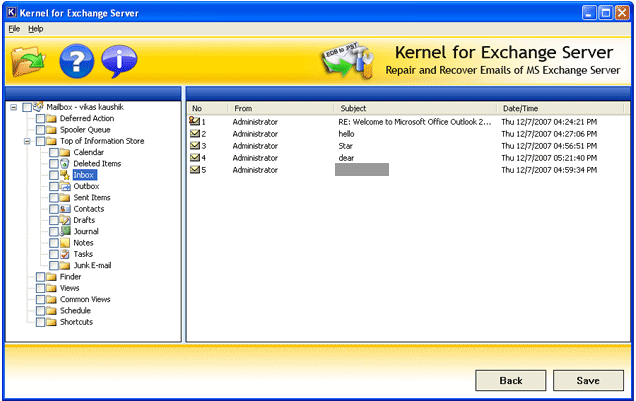Click the Back button
This screenshot has height=401, width=636.
click(x=511, y=380)
